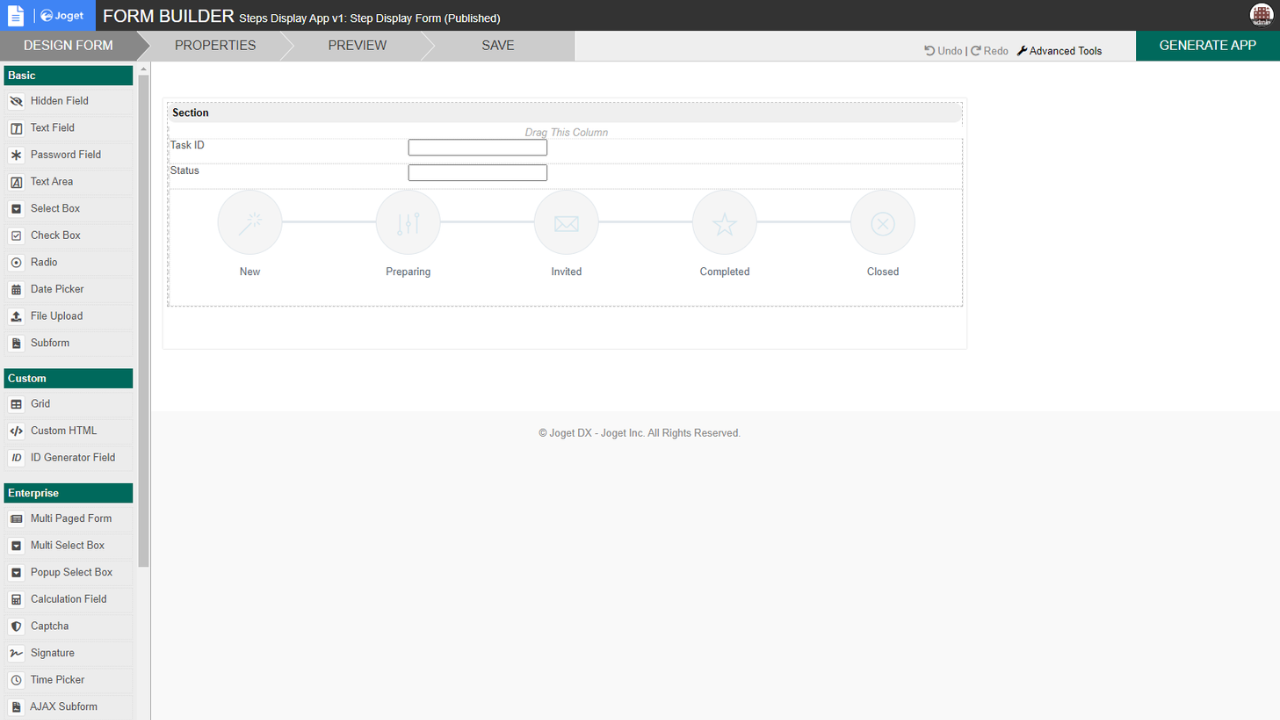
Task: Select the Radio palette element
Action: pyautogui.click(x=44, y=262)
